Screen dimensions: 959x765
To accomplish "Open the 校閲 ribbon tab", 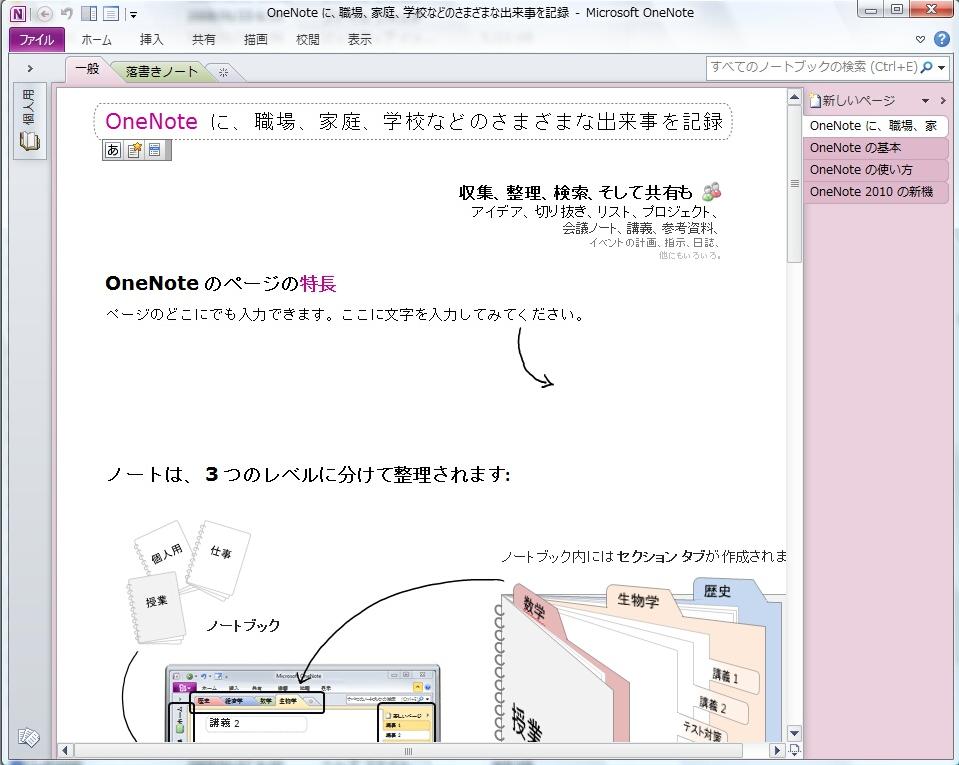I will tap(307, 40).
